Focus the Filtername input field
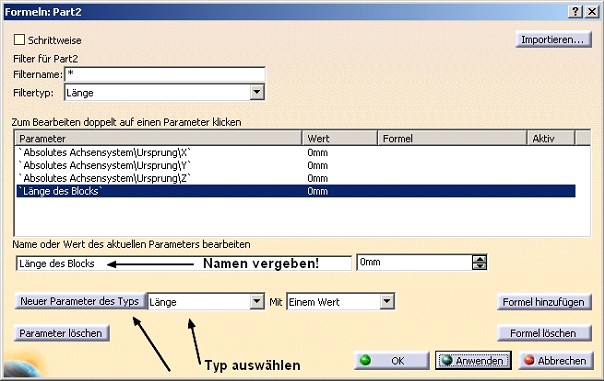This screenshot has height=381, width=604. (165, 74)
